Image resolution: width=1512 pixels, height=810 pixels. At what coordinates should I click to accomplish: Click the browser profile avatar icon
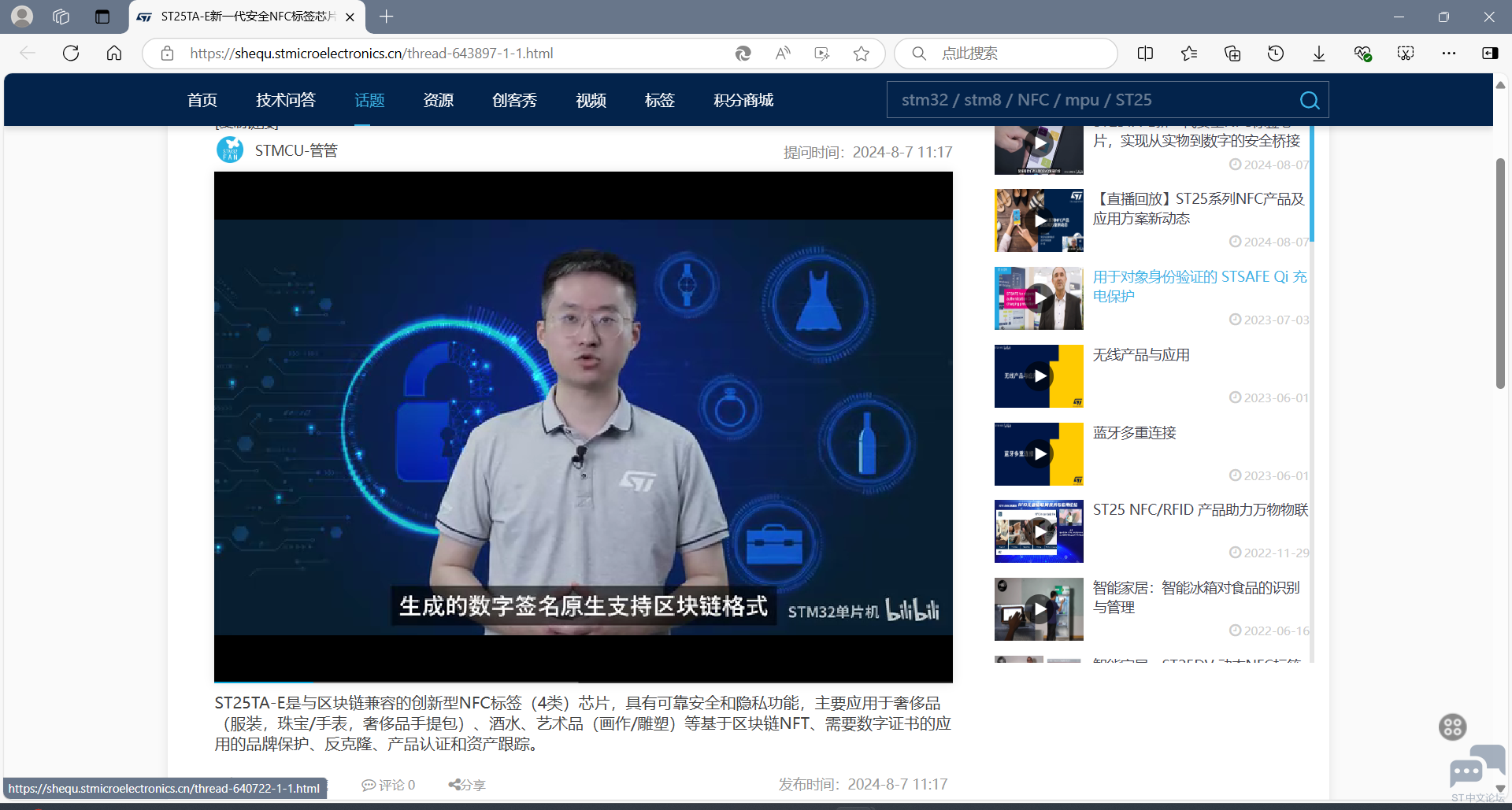tap(22, 17)
